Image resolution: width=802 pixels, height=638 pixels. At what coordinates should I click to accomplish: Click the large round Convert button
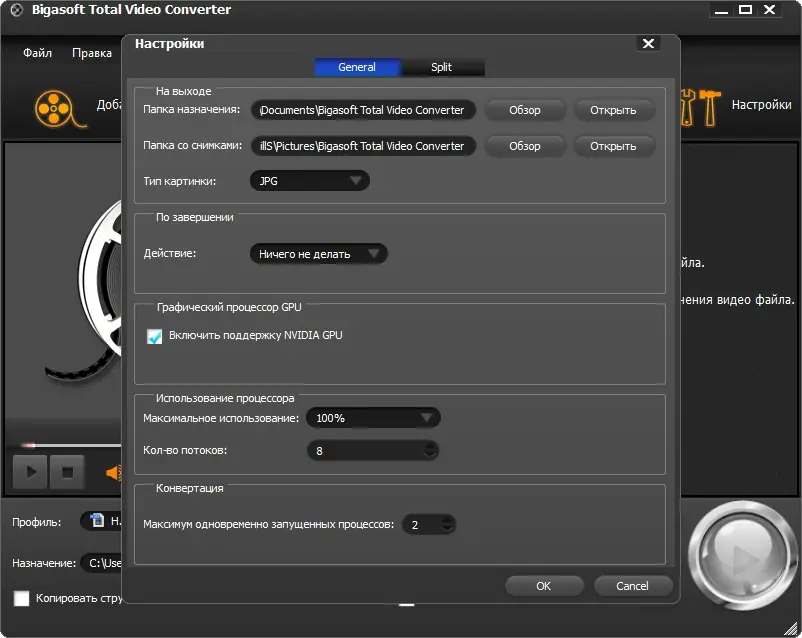(741, 556)
